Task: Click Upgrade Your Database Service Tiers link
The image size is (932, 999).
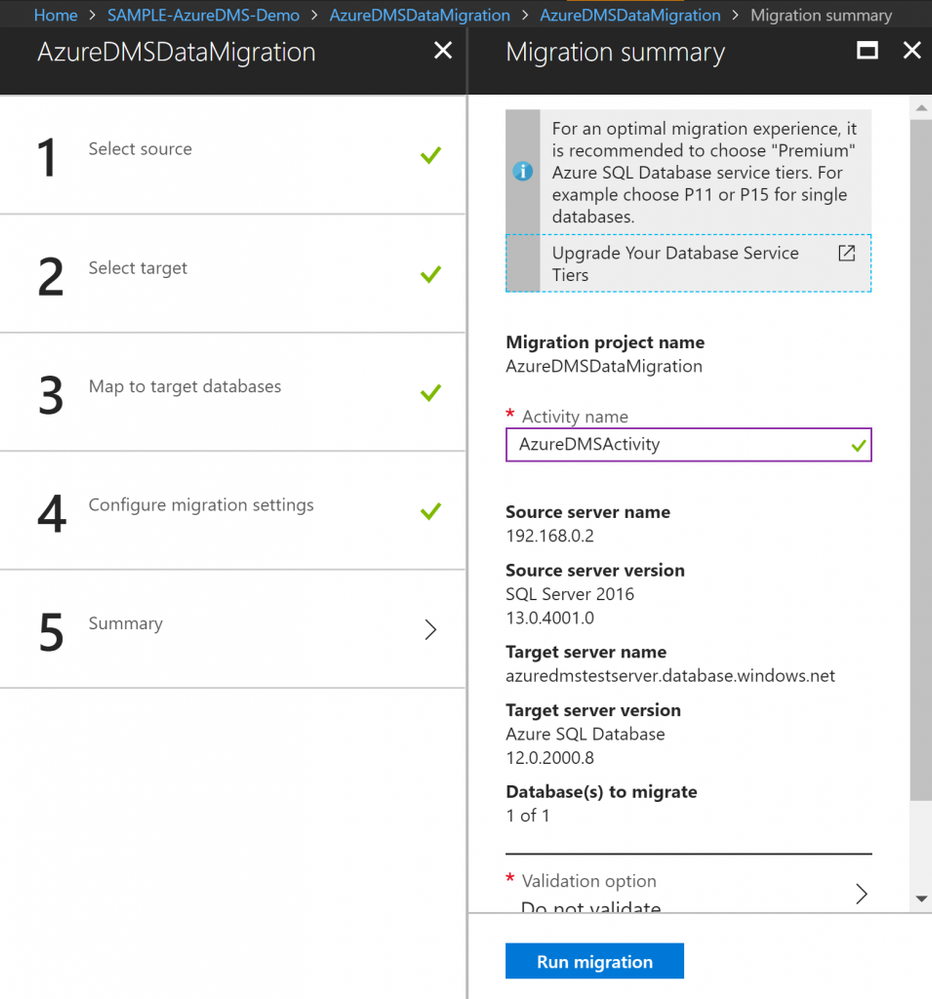Action: (x=688, y=264)
